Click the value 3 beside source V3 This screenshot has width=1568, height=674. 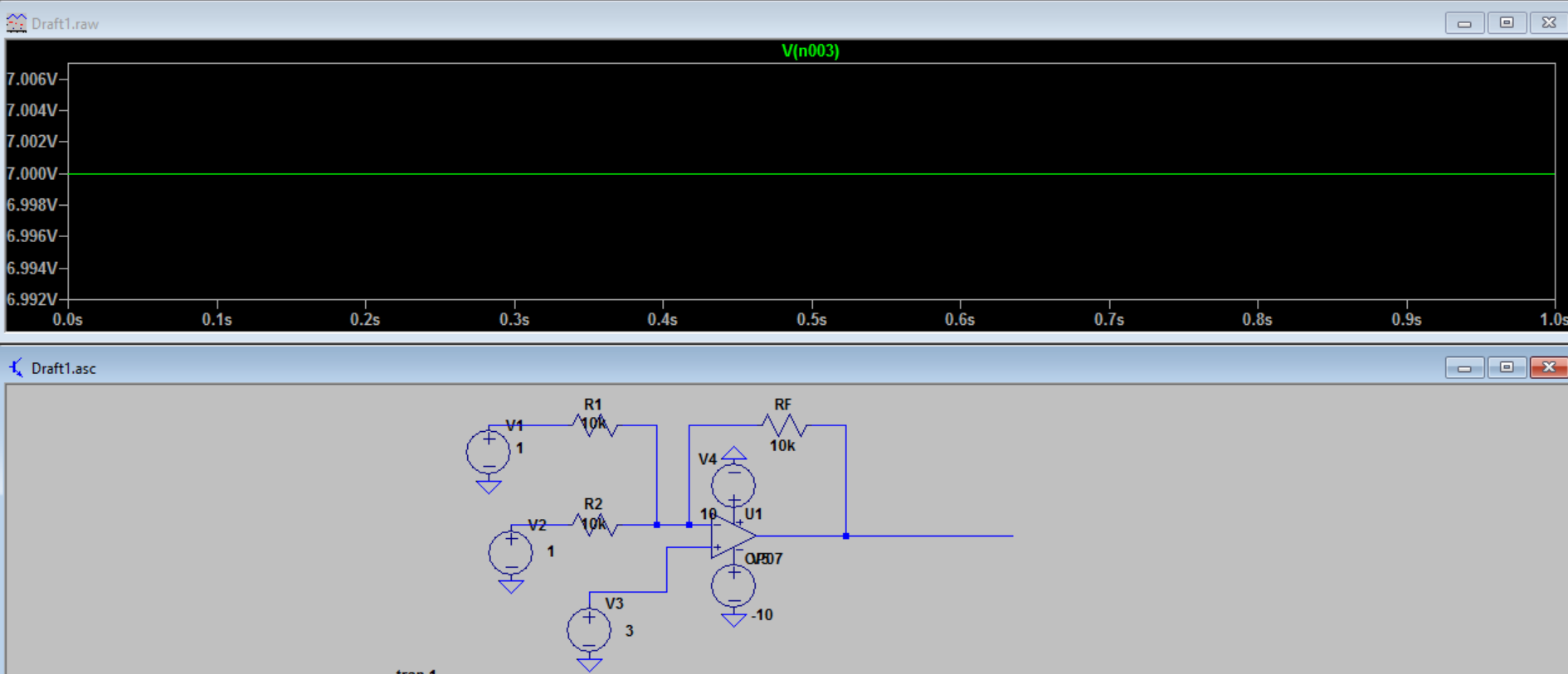629,631
